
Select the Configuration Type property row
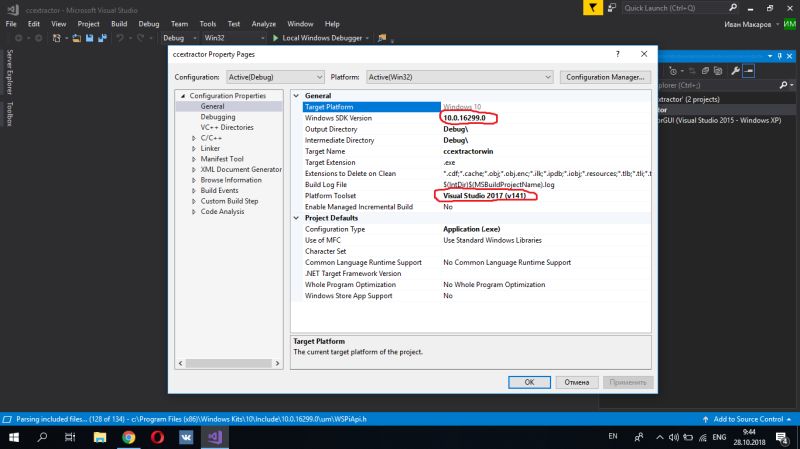click(471, 229)
